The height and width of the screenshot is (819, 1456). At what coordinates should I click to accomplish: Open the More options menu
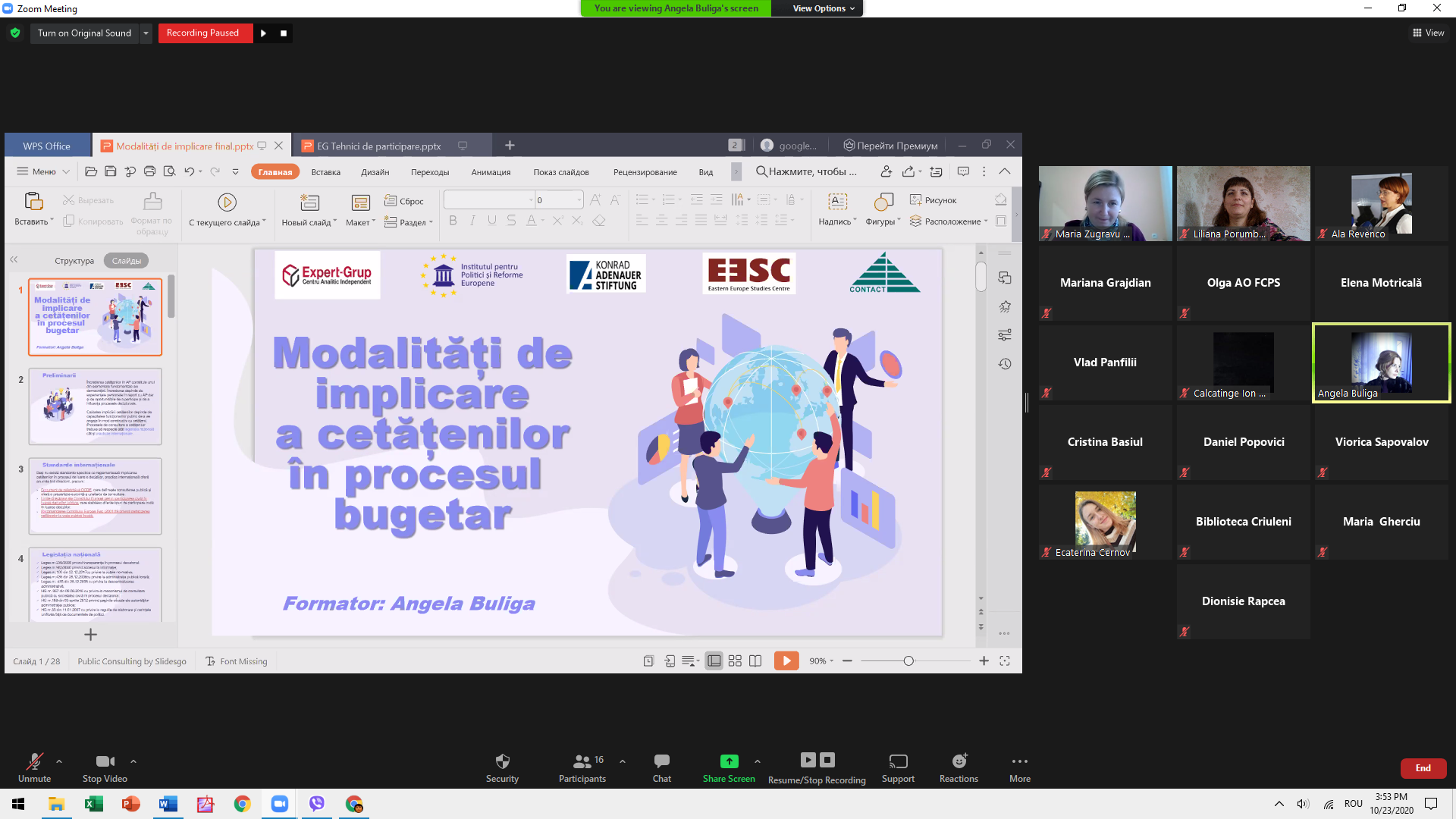(1019, 761)
